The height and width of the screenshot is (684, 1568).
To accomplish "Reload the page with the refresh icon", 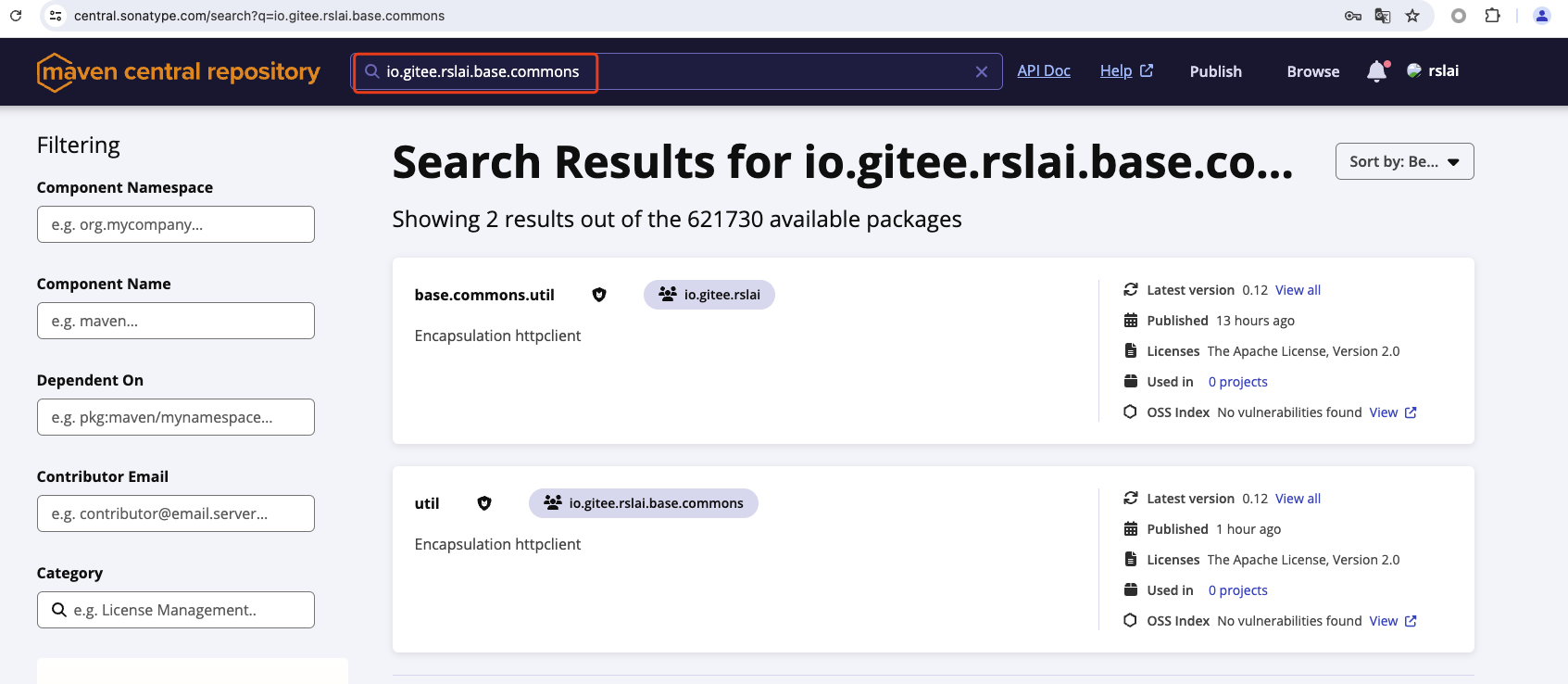I will pyautogui.click(x=16, y=16).
